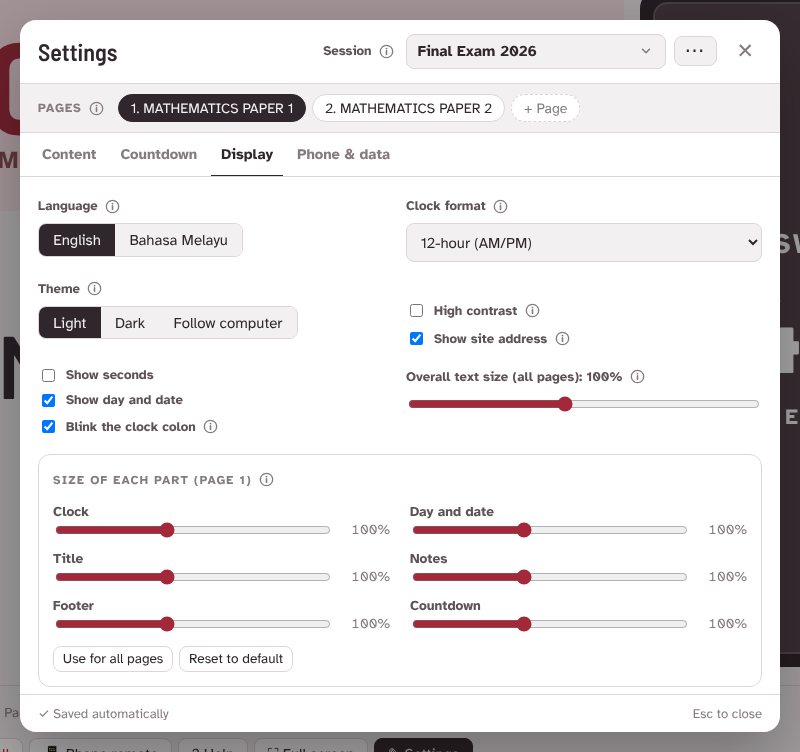Viewport: 800px width, 752px height.
Task: Click the Day and date size slider
Action: click(549, 530)
